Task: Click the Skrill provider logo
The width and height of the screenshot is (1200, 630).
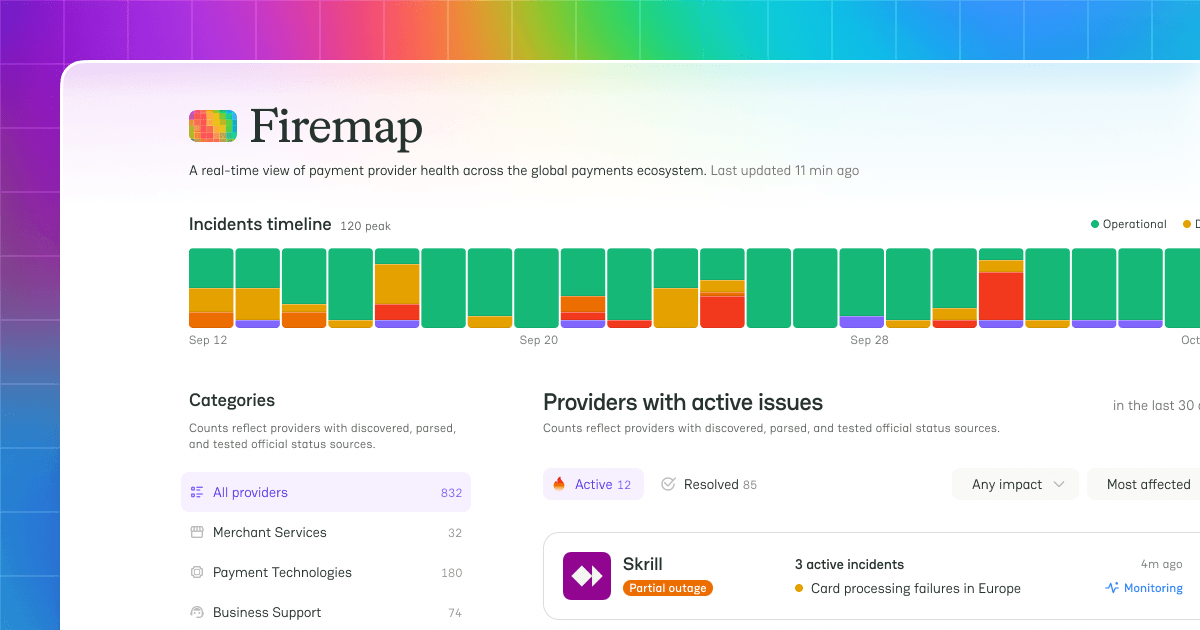Action: click(x=587, y=576)
